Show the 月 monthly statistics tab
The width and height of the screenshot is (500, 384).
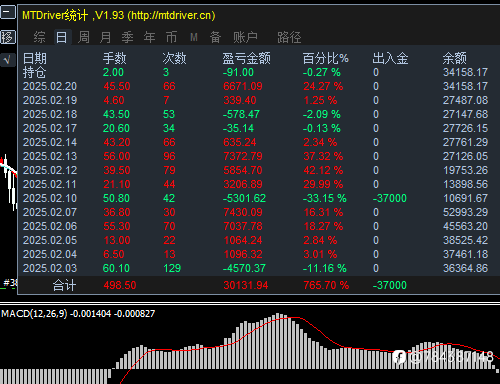105,37
